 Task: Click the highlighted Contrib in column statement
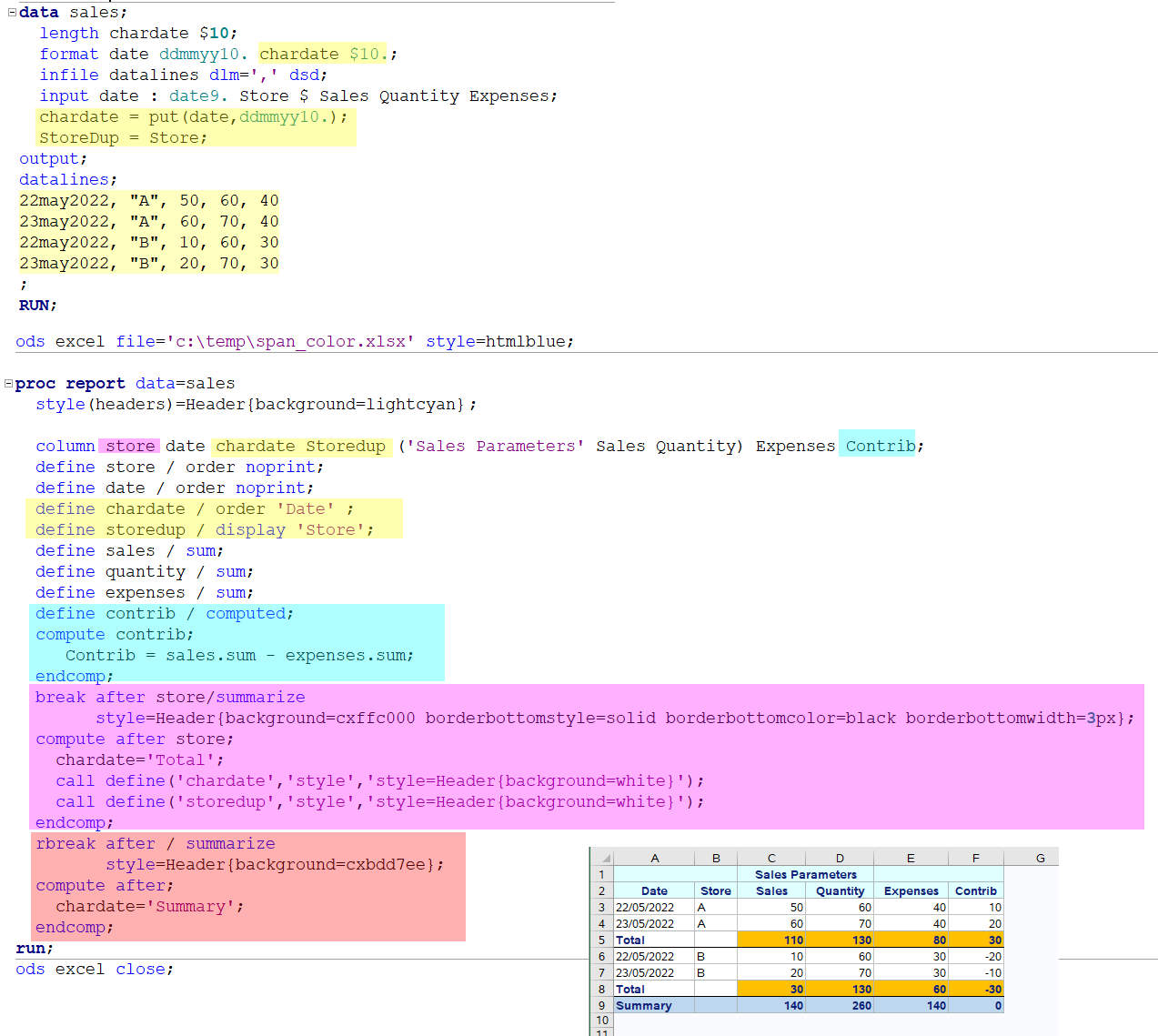[880, 446]
